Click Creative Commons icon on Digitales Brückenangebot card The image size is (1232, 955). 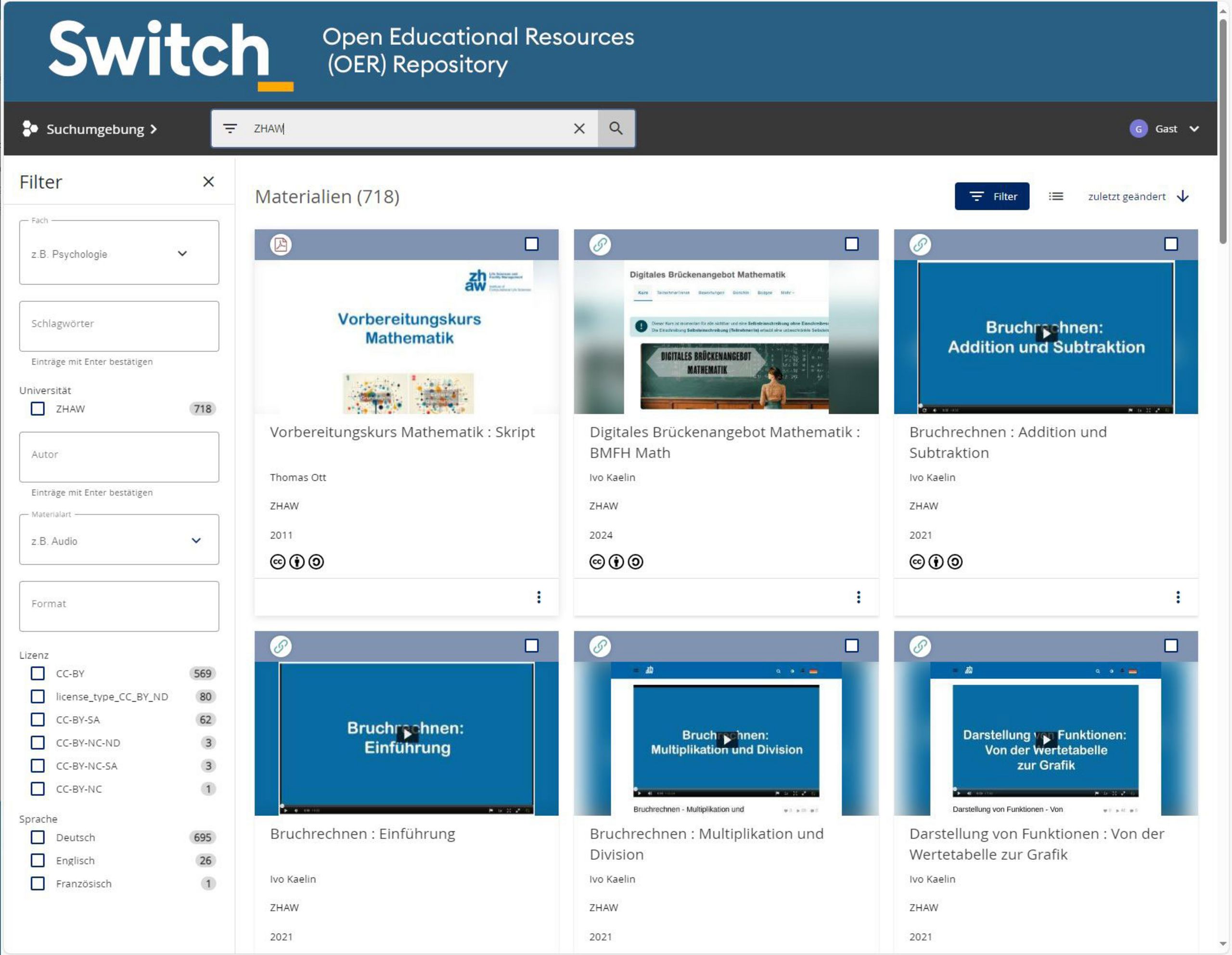pos(597,562)
